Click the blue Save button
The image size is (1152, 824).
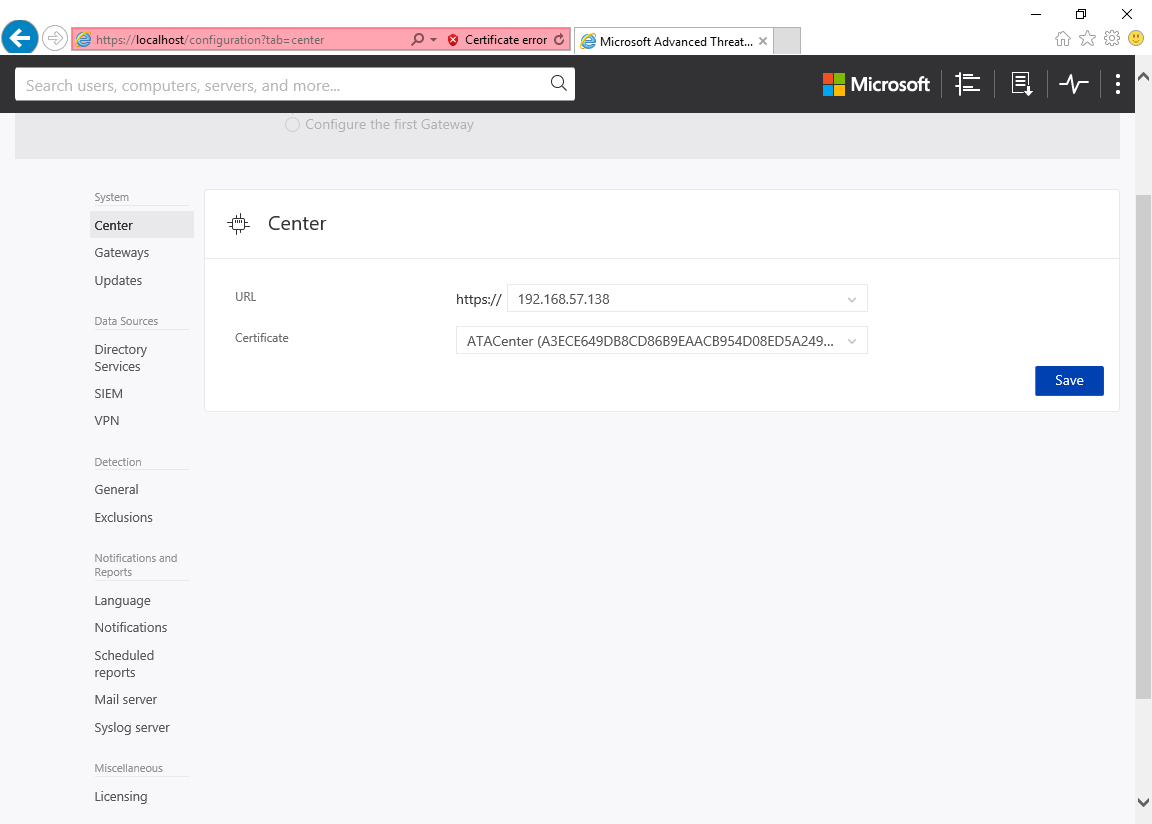[x=1069, y=380]
